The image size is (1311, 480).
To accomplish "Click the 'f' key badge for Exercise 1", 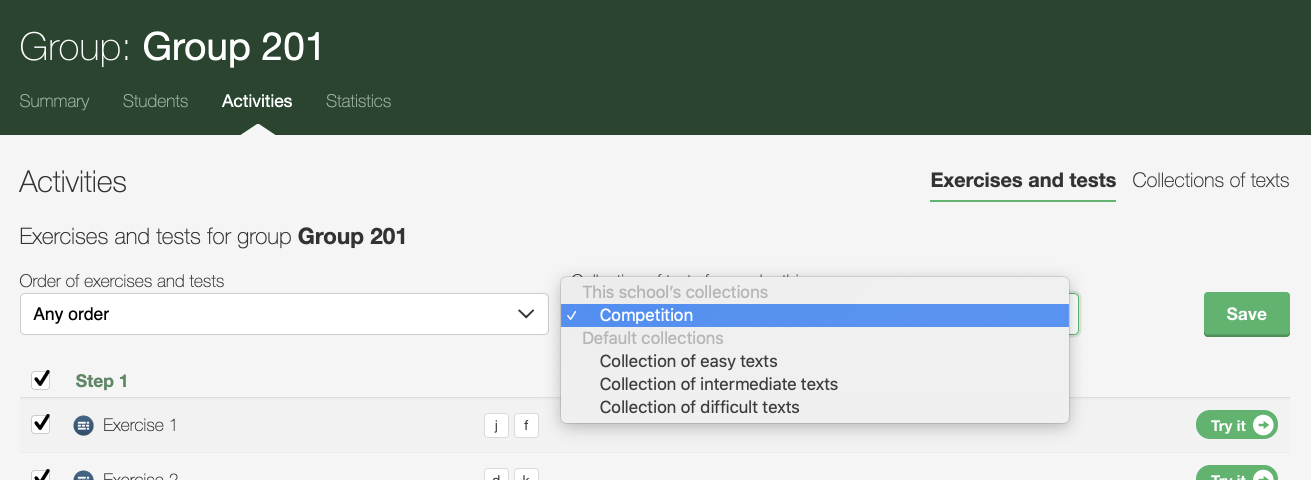I will 526,426.
